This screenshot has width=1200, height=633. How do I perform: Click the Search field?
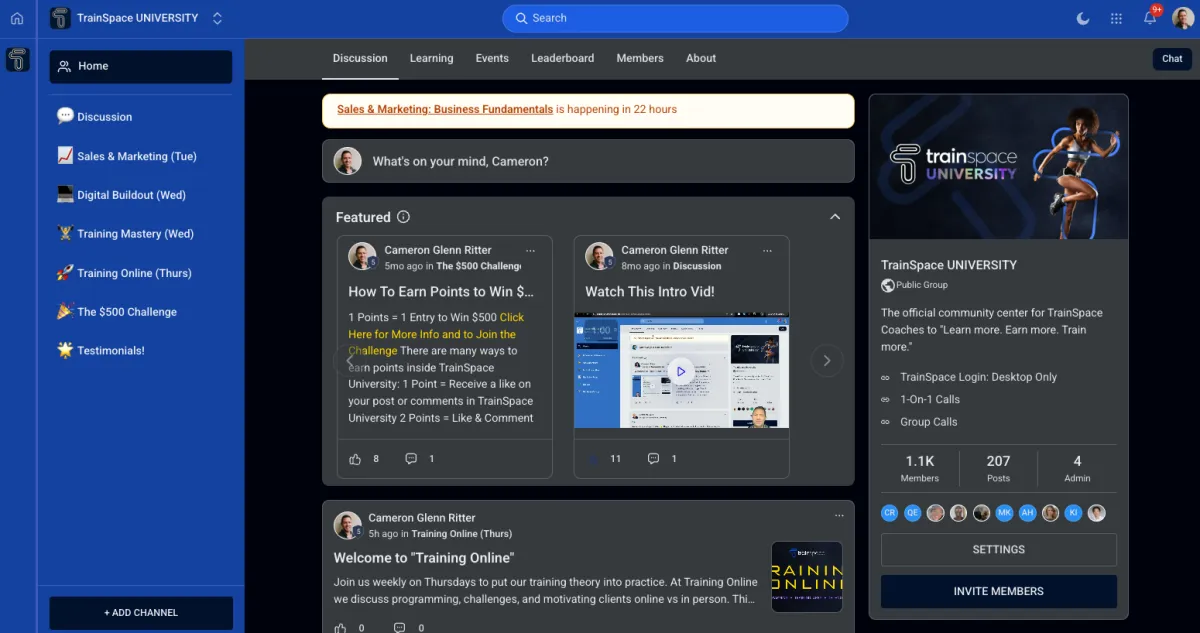point(675,18)
